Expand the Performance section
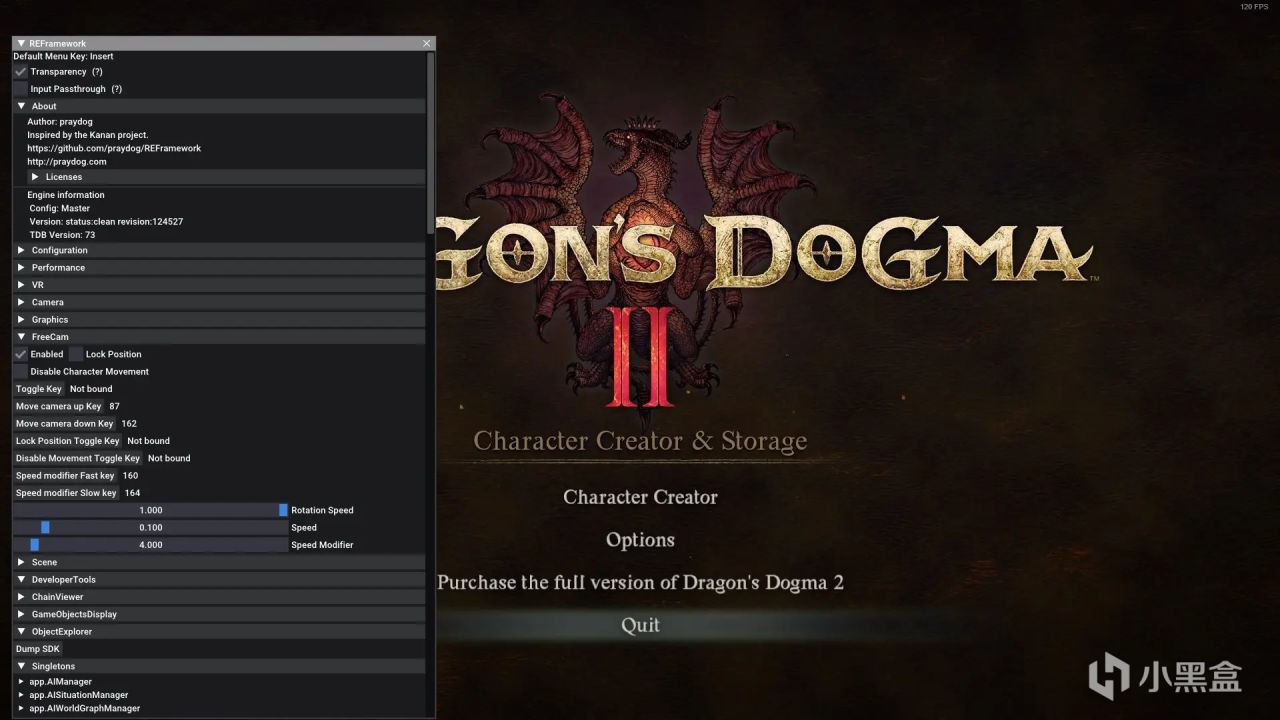Viewport: 1280px width, 720px height. pyautogui.click(x=219, y=268)
